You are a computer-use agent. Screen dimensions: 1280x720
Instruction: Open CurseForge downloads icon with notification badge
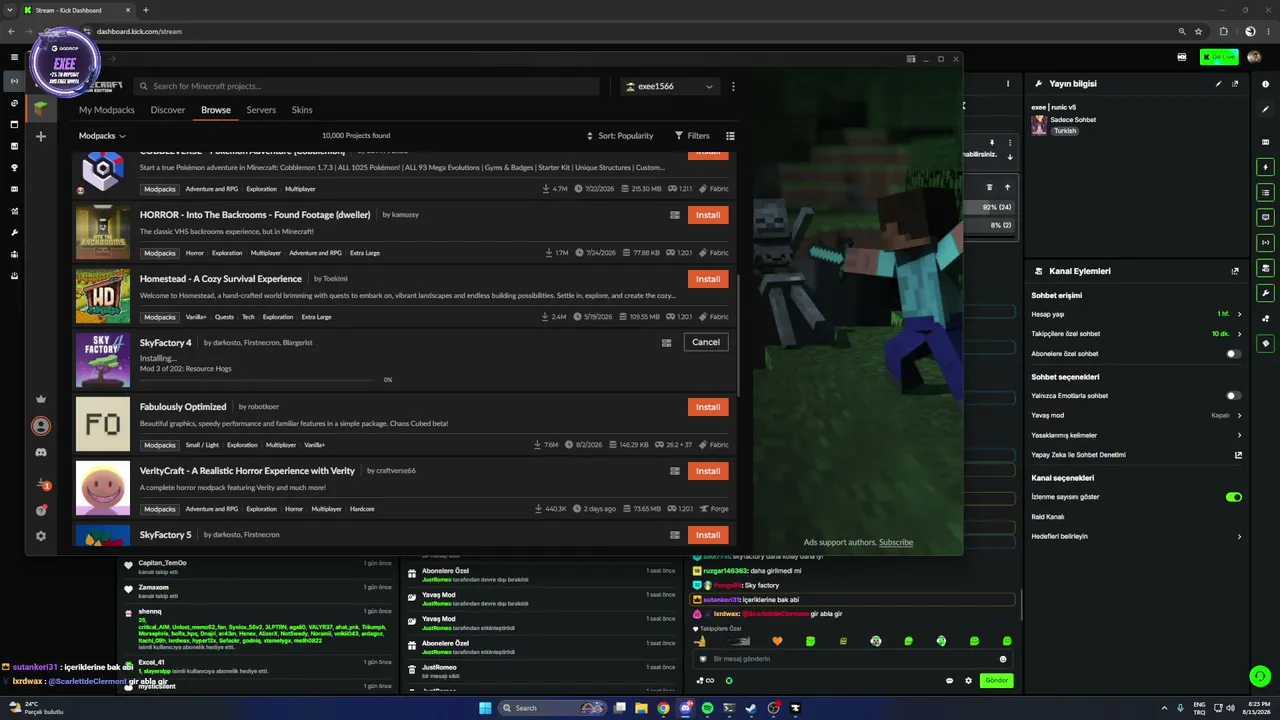point(42,484)
